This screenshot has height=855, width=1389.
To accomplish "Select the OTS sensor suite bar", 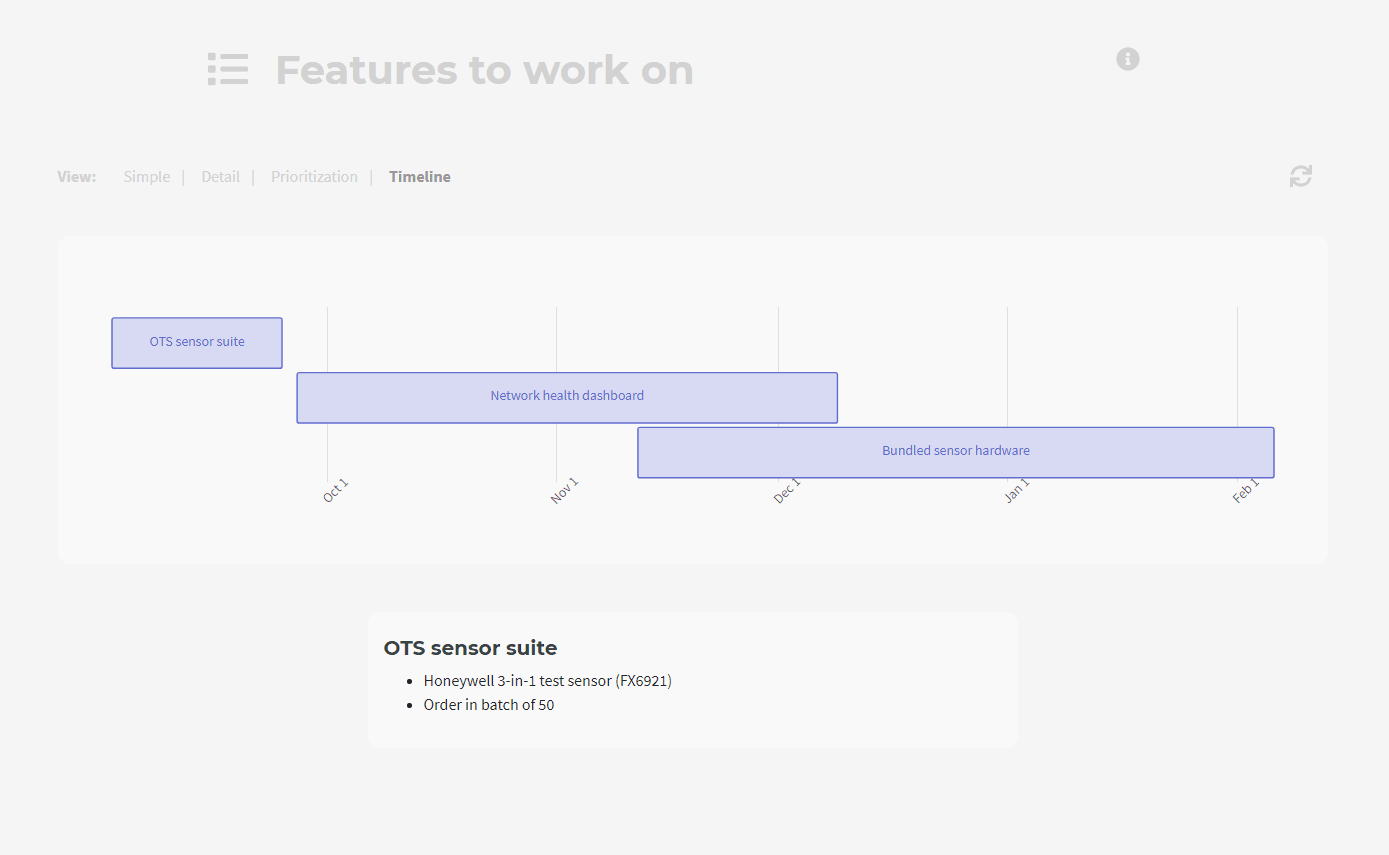I will (197, 343).
